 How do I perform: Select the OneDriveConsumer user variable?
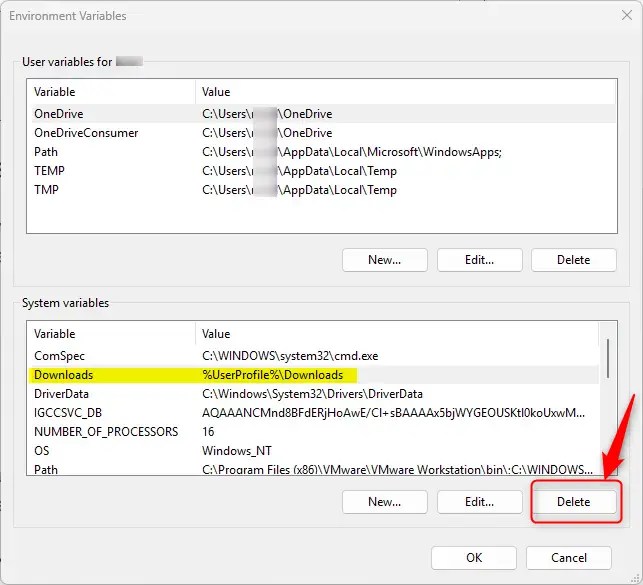click(86, 133)
